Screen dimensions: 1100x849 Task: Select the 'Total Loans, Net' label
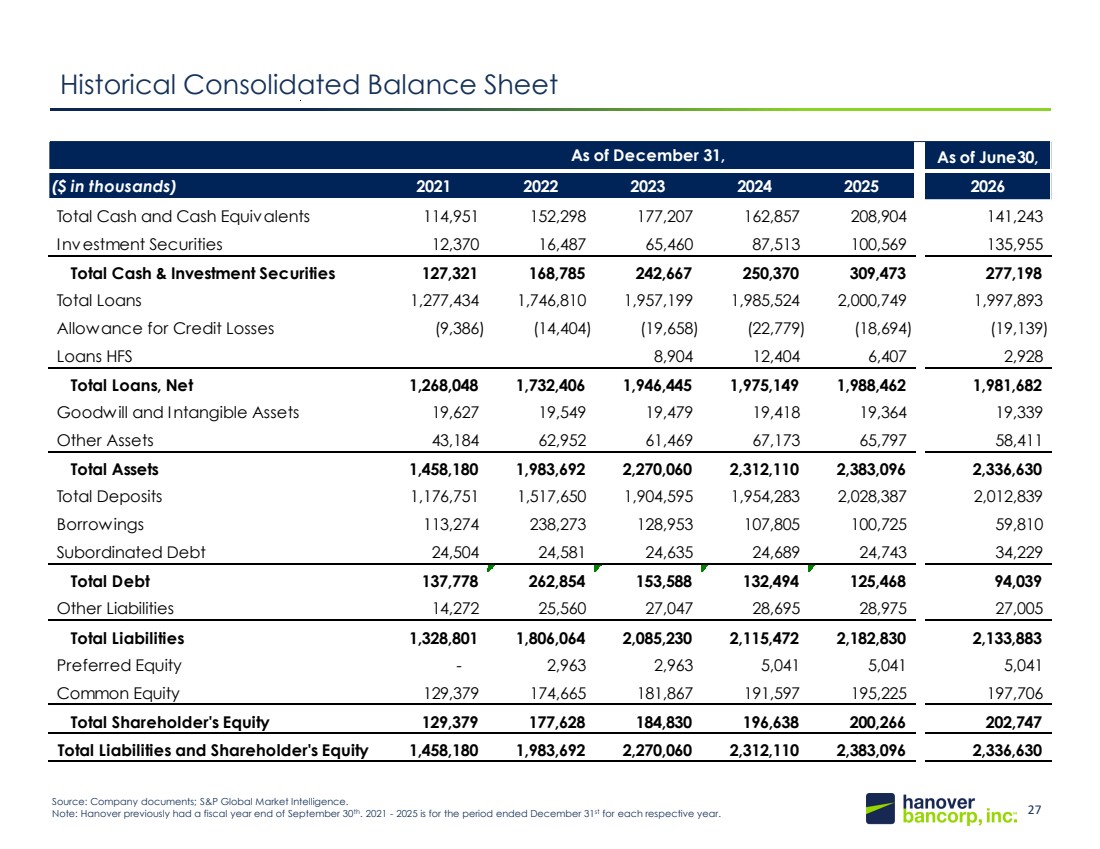[132, 386]
